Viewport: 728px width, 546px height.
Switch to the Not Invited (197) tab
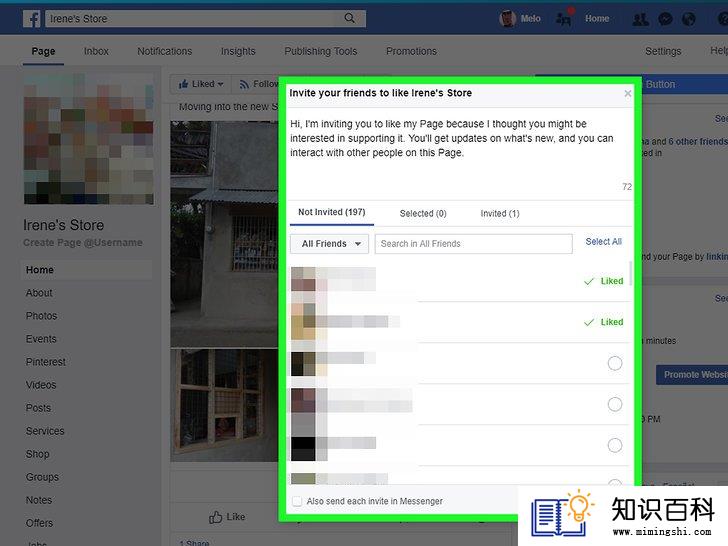(x=332, y=212)
